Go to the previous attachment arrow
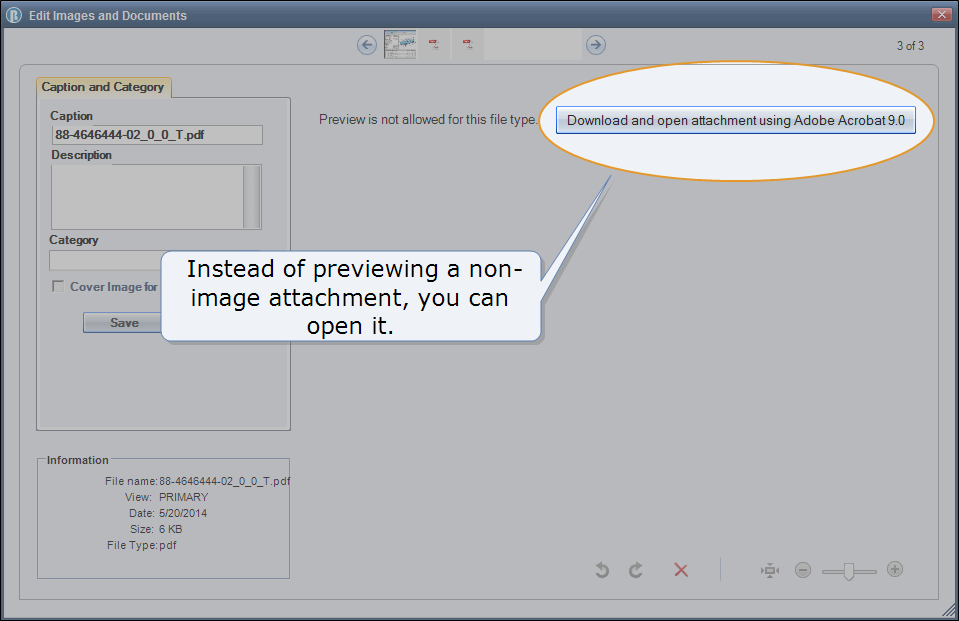This screenshot has height=621, width=959. 366,45
